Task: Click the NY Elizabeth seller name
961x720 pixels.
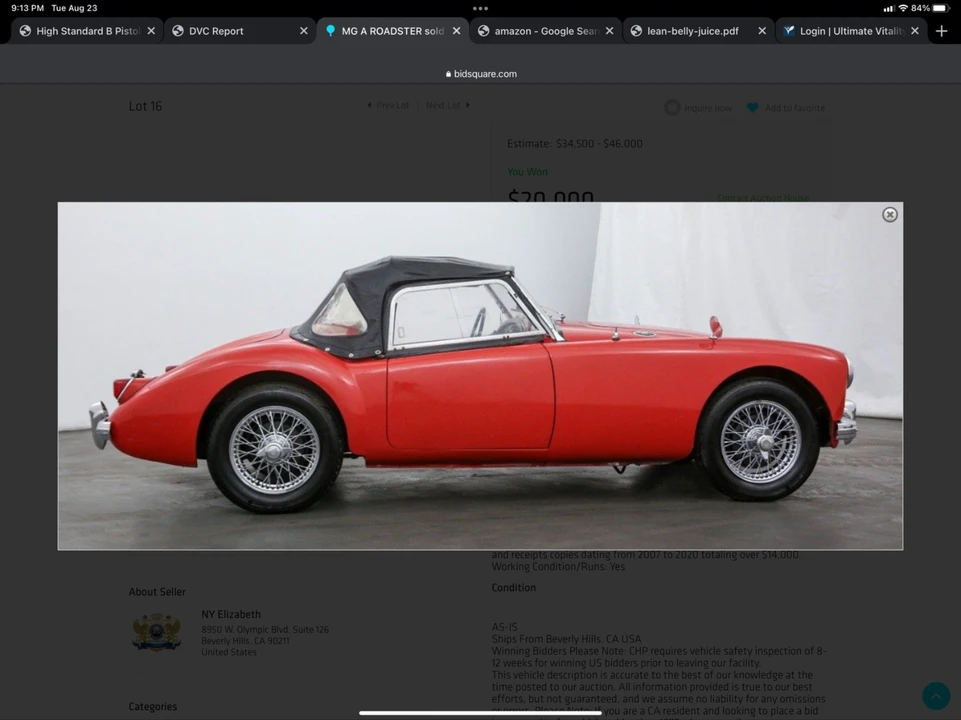Action: point(231,614)
